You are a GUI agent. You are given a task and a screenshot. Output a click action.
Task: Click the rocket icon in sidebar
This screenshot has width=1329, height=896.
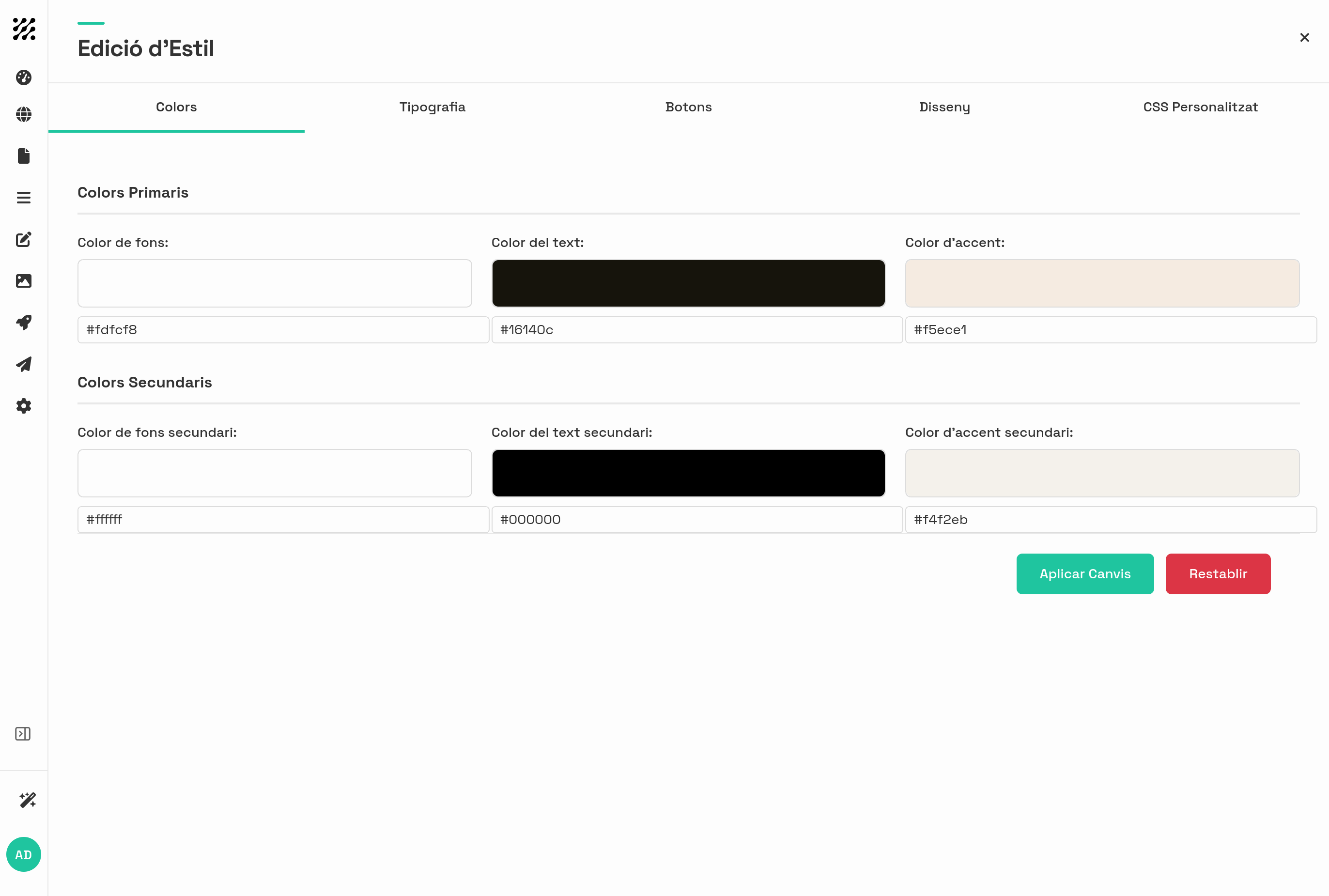(x=23, y=322)
